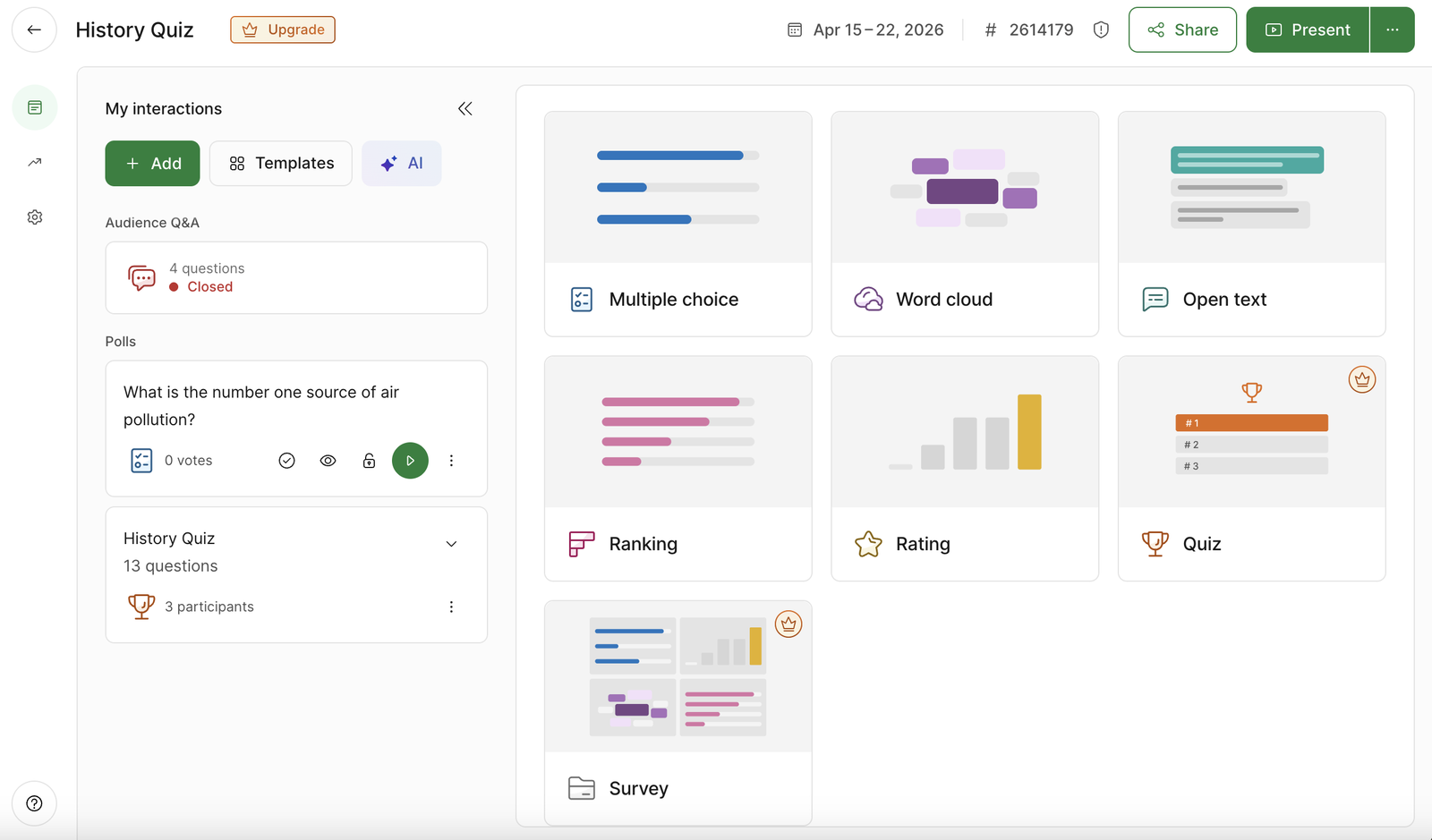Open the interactions list sidebar icon

(35, 107)
